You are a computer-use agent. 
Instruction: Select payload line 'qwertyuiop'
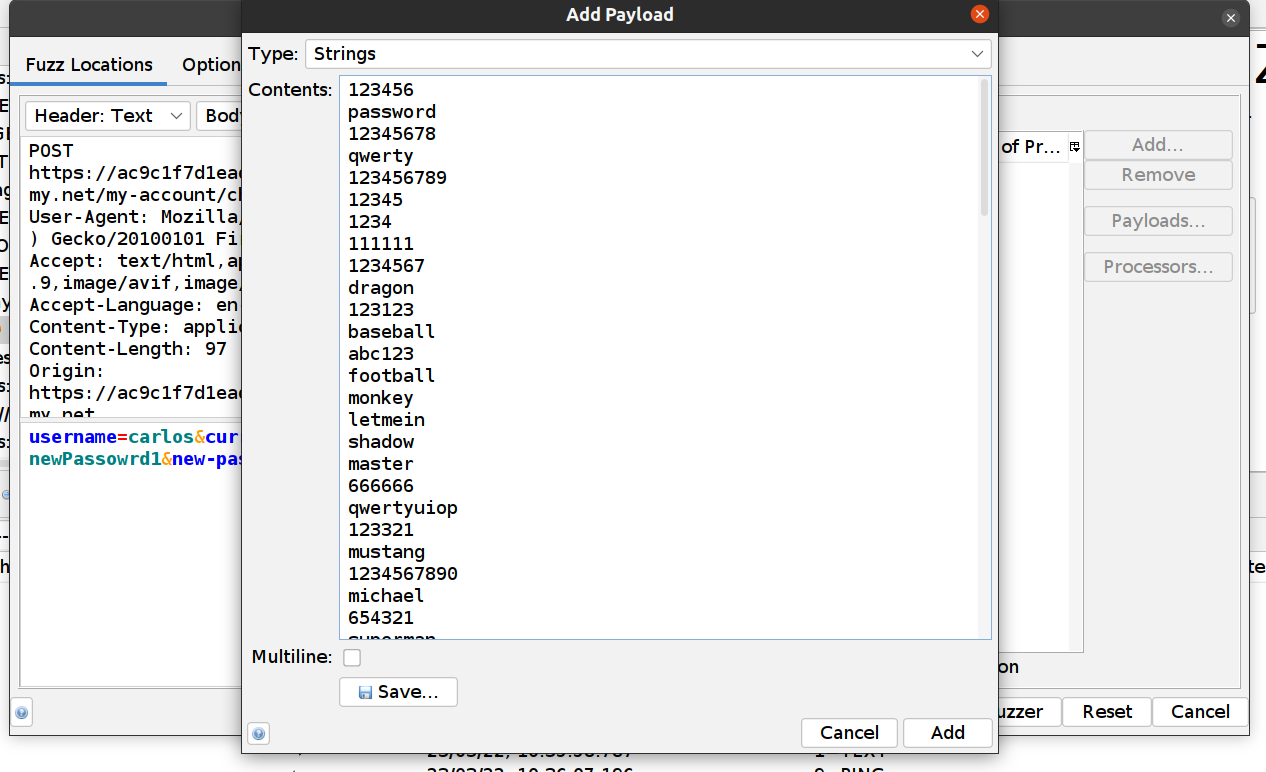click(x=403, y=508)
